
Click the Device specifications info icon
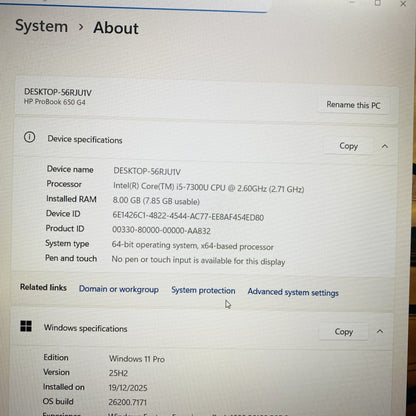29,137
